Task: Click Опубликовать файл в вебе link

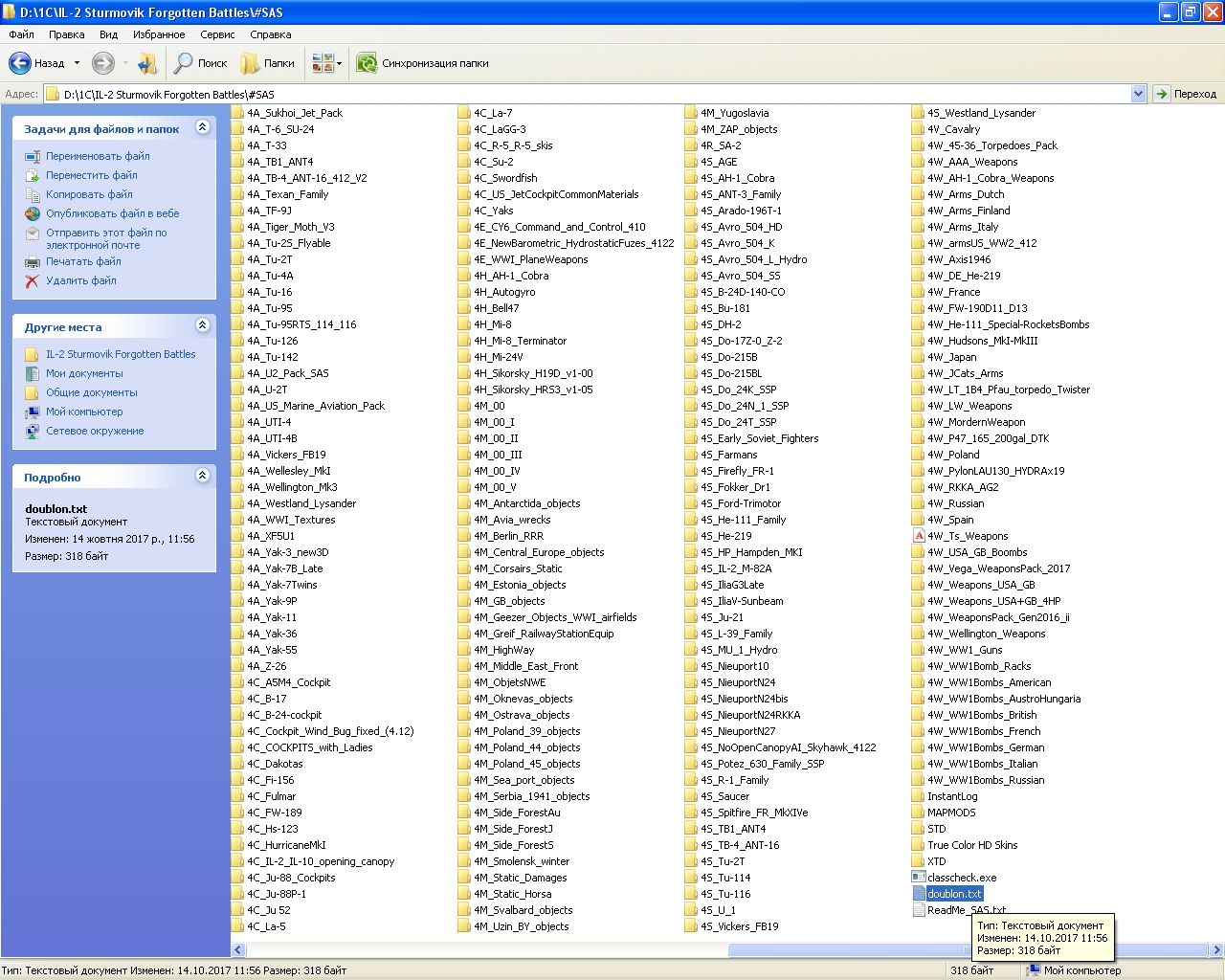Action: 113,213
